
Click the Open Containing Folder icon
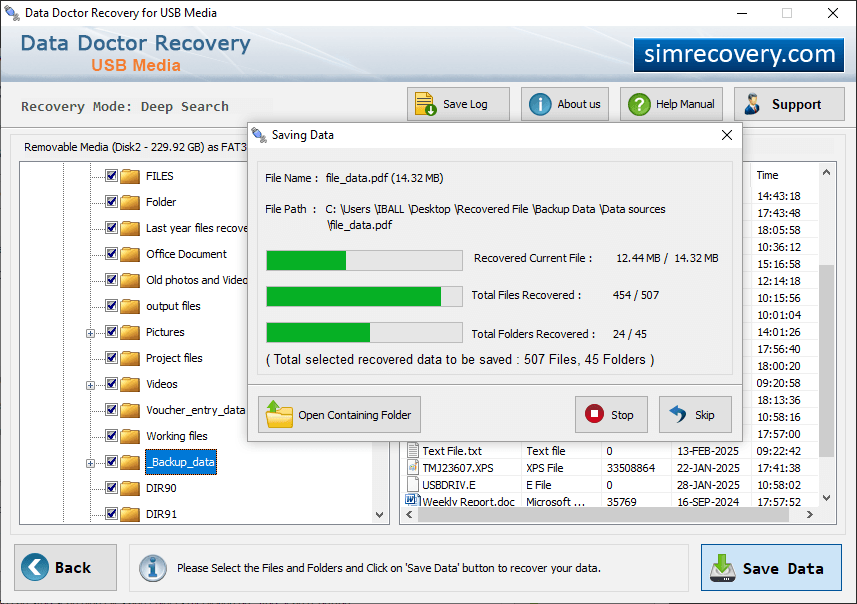[x=279, y=414]
